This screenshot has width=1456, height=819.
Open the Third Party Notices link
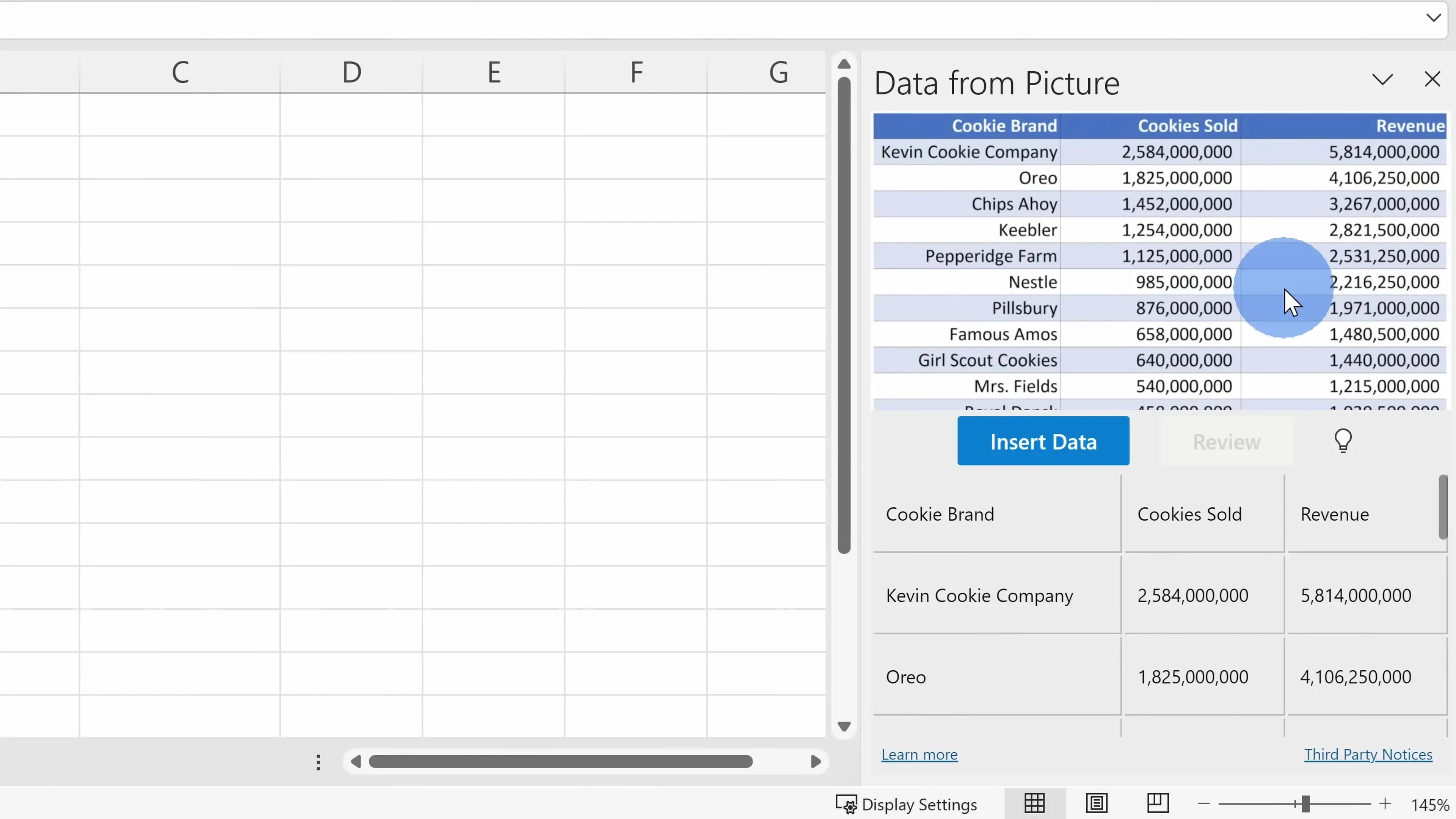[1368, 754]
